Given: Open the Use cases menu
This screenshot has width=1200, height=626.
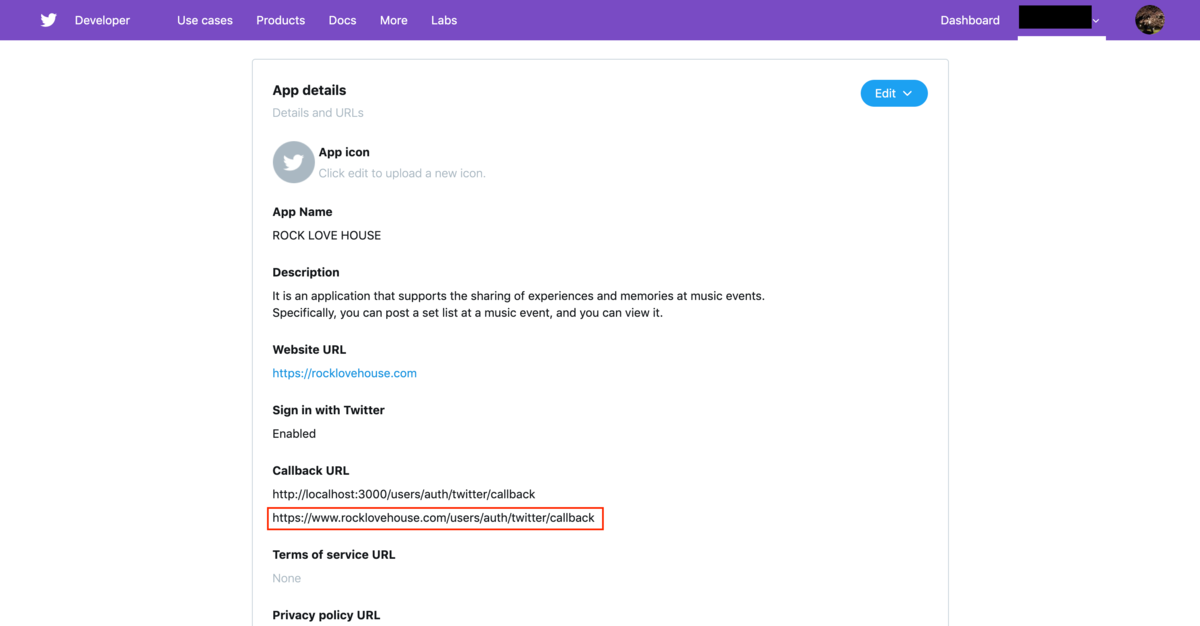Looking at the screenshot, I should (205, 20).
